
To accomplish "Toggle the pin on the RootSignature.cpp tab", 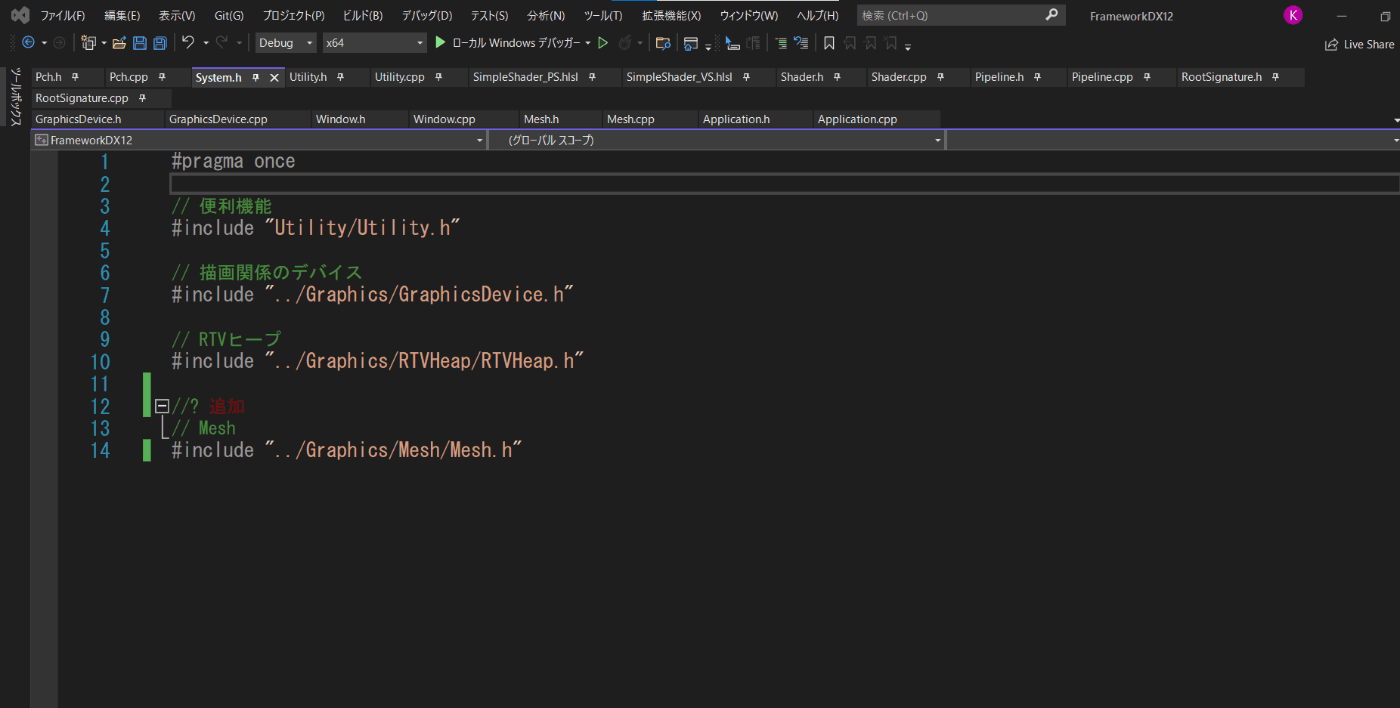I will (142, 98).
